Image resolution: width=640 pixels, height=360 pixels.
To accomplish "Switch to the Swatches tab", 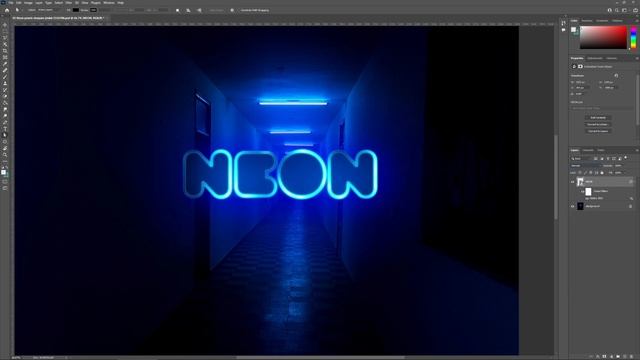I will click(587, 20).
